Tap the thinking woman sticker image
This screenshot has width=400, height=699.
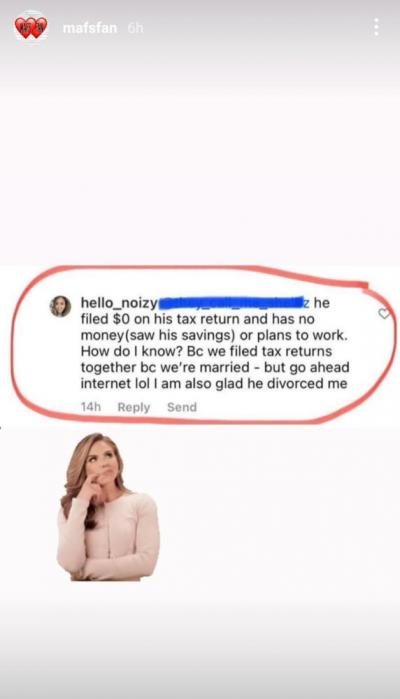tap(108, 506)
